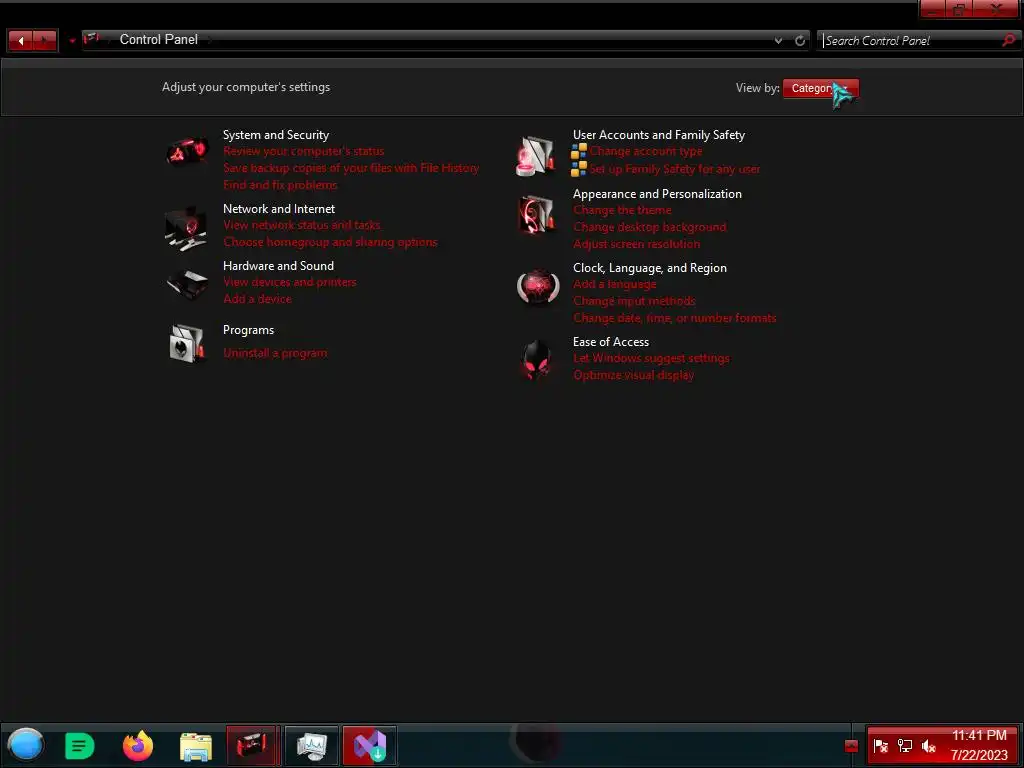Click Change the theme link

[622, 210]
